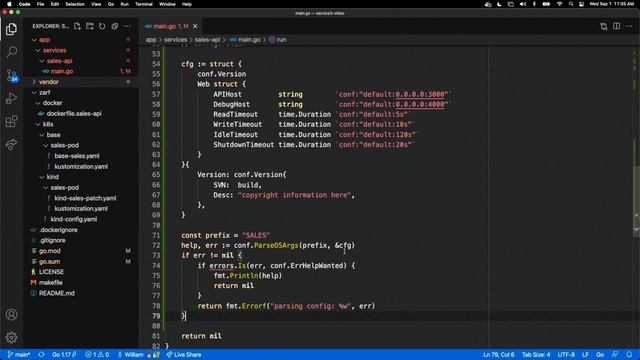This screenshot has width=640, height=360.
Task: Open changes compare icon in editor toolbar
Action: (604, 26)
